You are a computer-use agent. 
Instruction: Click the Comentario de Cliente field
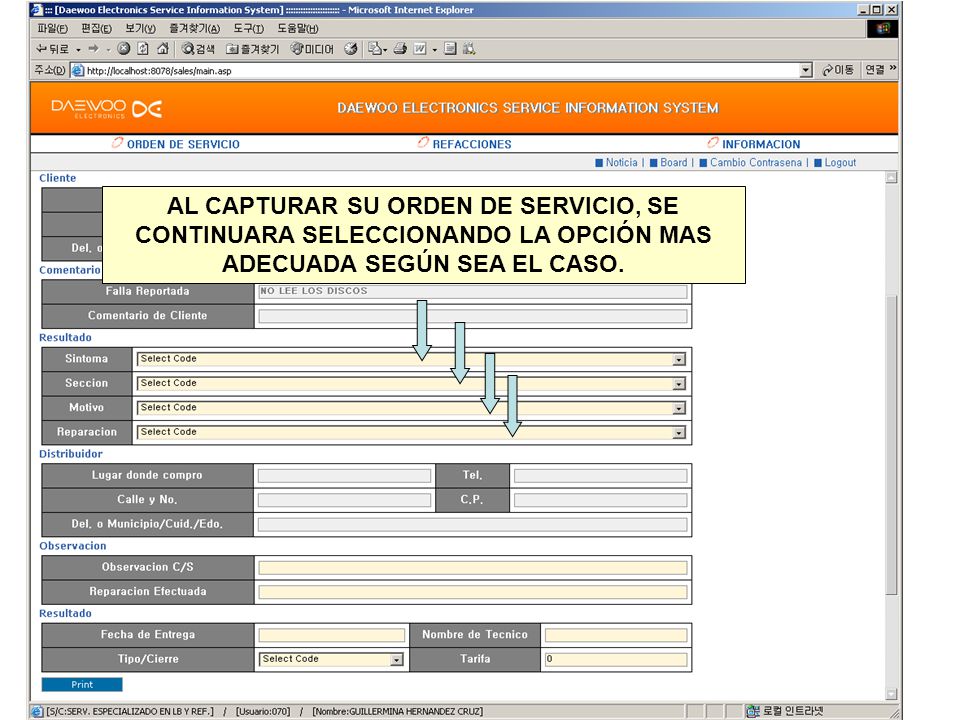point(473,316)
